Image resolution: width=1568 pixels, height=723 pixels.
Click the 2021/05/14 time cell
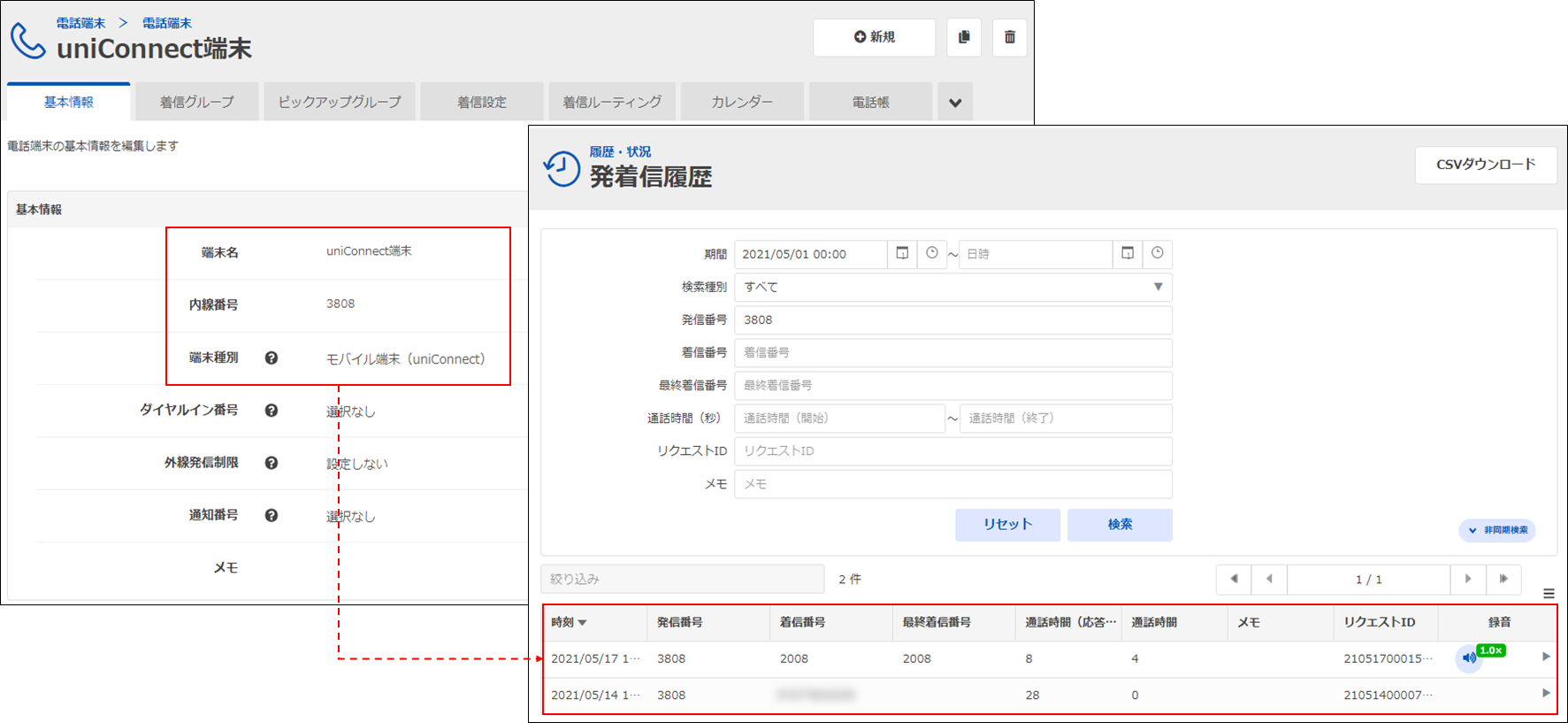[595, 695]
